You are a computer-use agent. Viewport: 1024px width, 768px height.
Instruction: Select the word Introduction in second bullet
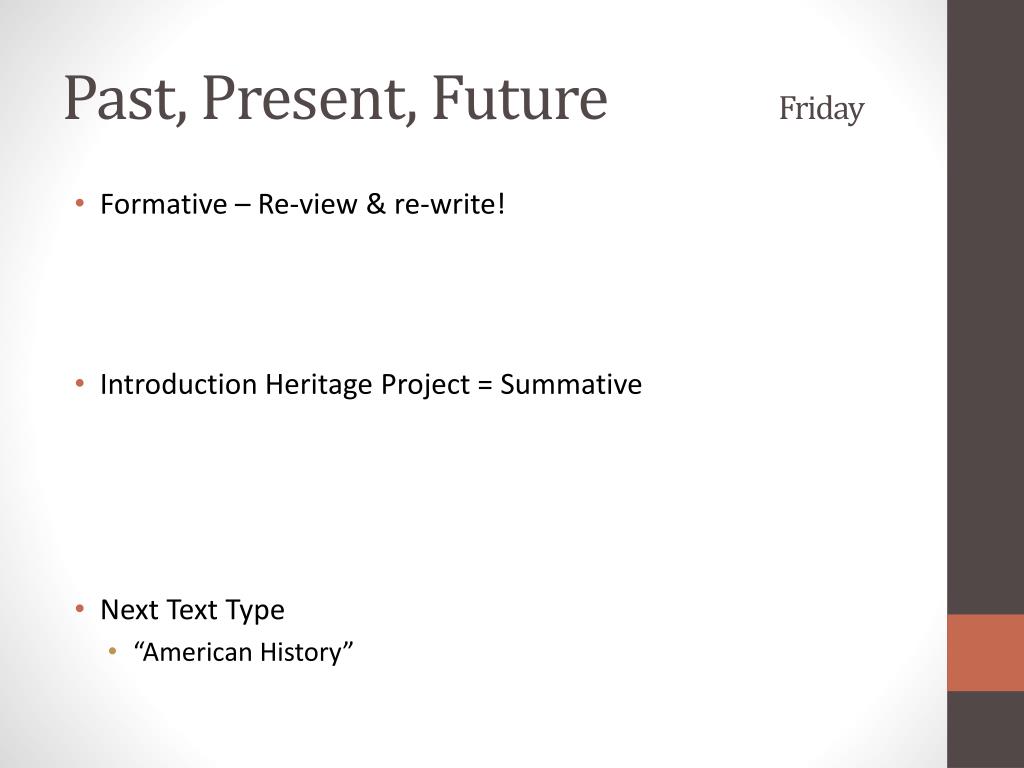[178, 384]
